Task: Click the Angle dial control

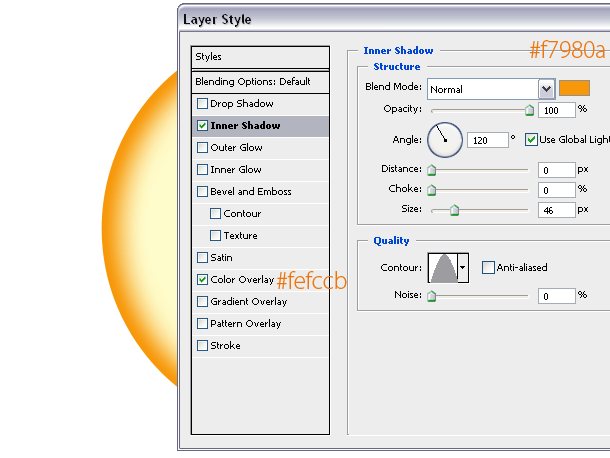Action: point(445,140)
